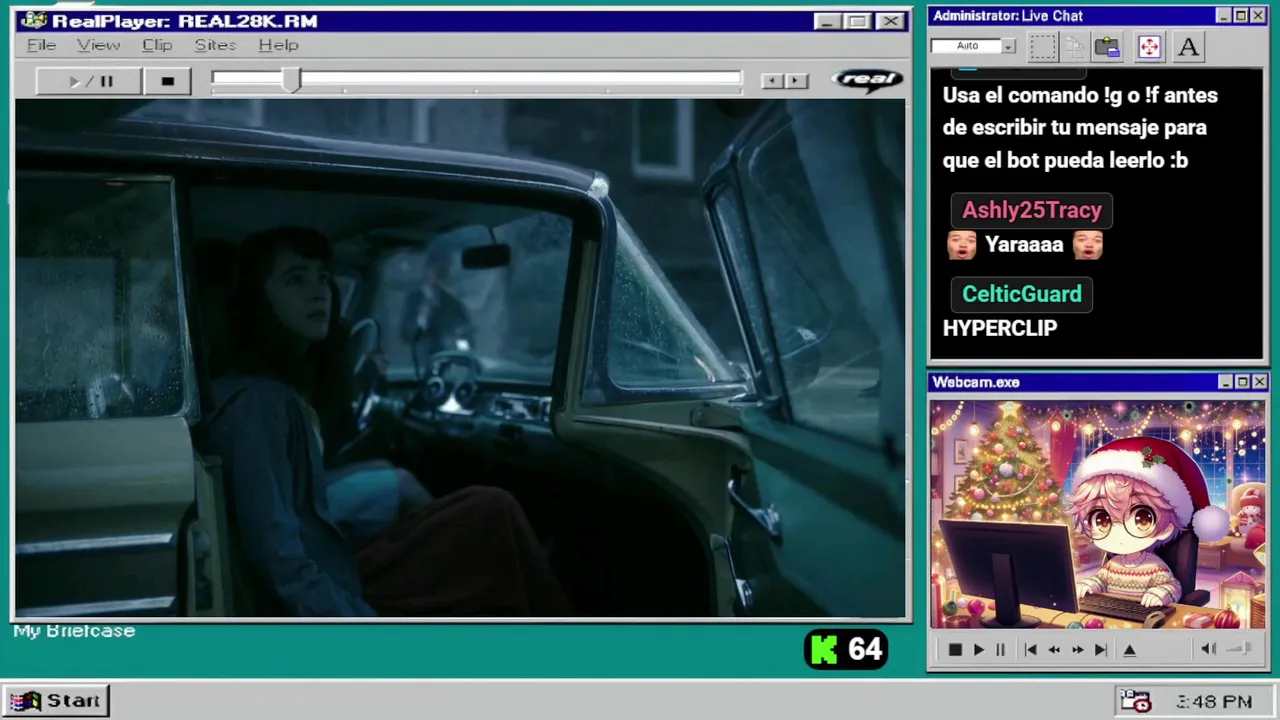
Task: Open the Help menu in RealPlayer
Action: pos(278,45)
